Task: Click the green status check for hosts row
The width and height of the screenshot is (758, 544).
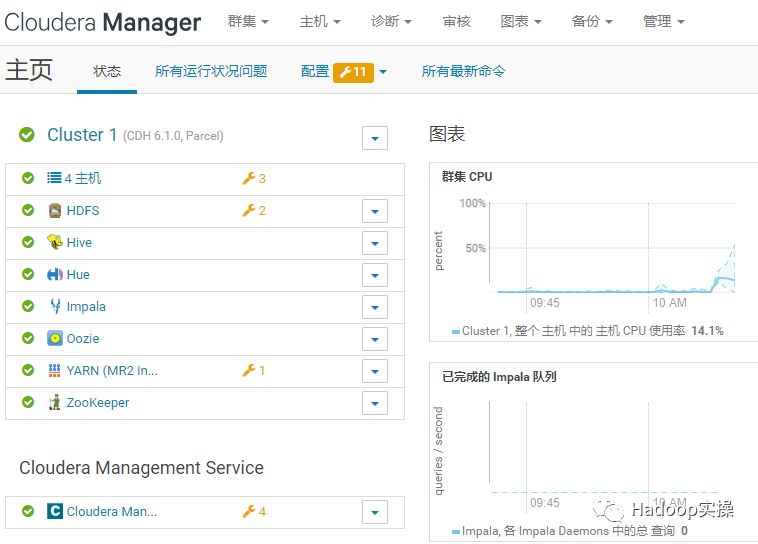Action: pos(28,178)
